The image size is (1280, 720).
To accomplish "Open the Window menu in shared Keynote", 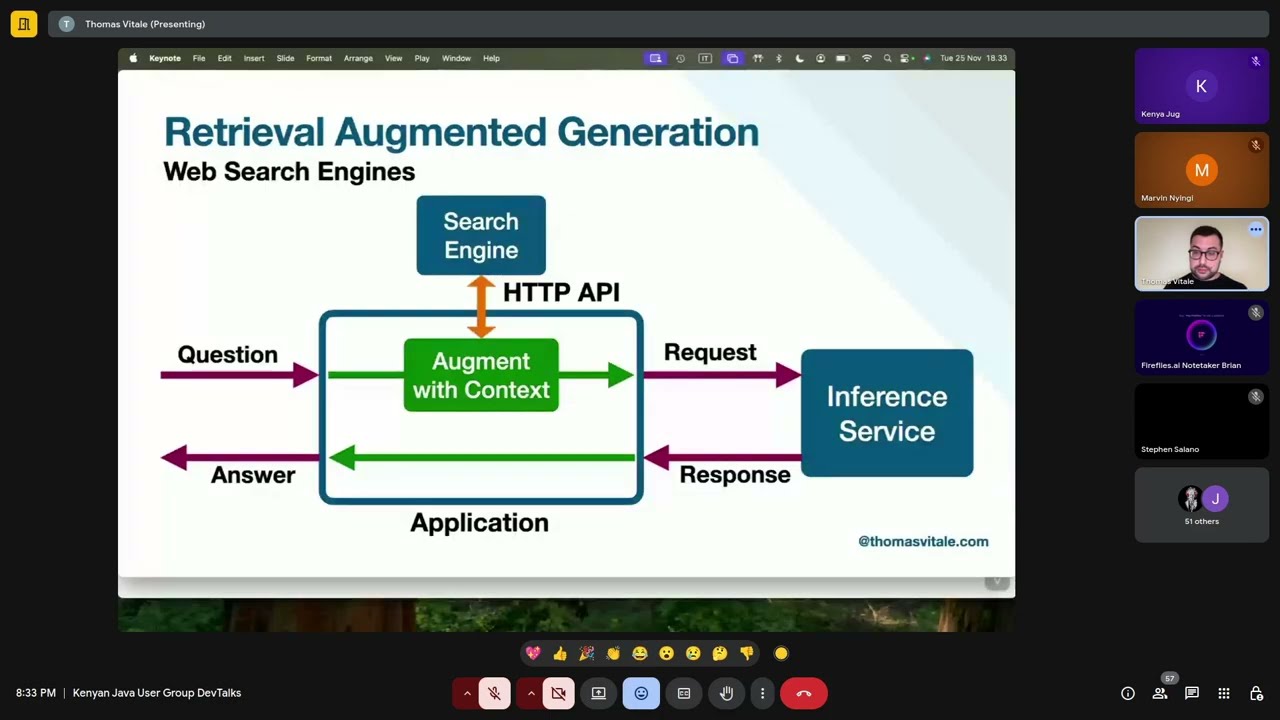I will coord(456,58).
